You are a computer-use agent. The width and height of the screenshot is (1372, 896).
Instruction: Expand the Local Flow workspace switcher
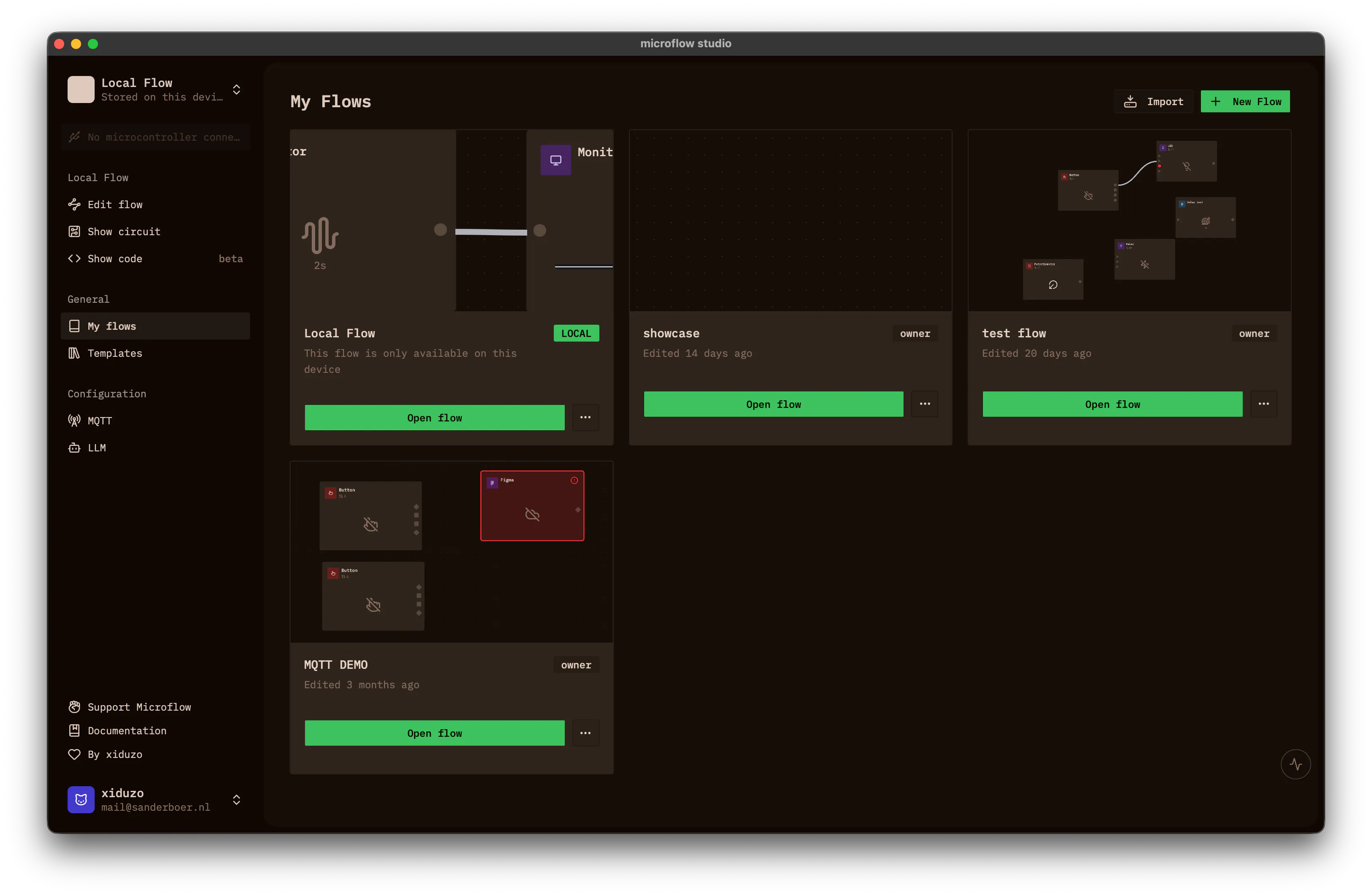point(237,90)
